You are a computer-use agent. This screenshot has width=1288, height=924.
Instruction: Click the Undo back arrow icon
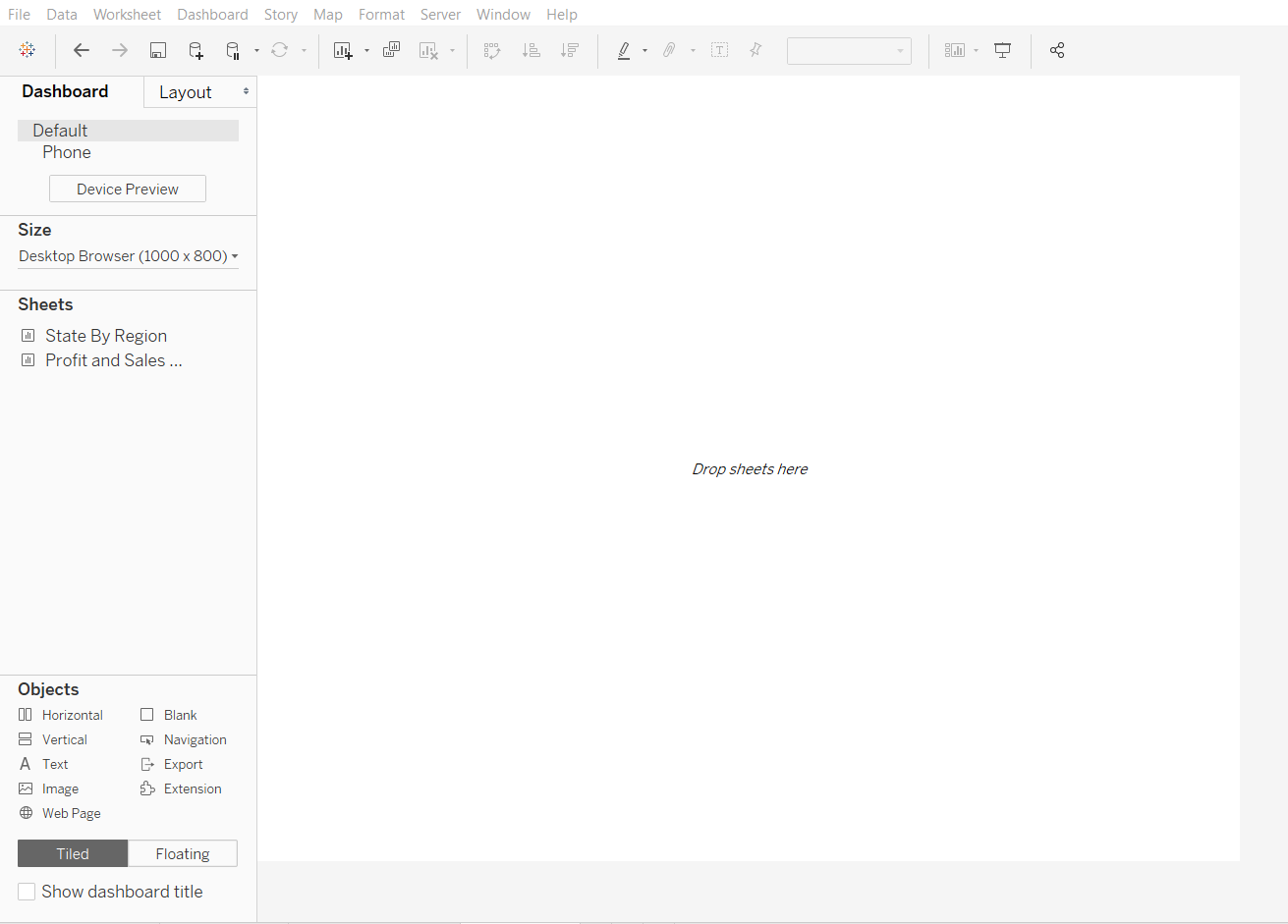[x=82, y=50]
